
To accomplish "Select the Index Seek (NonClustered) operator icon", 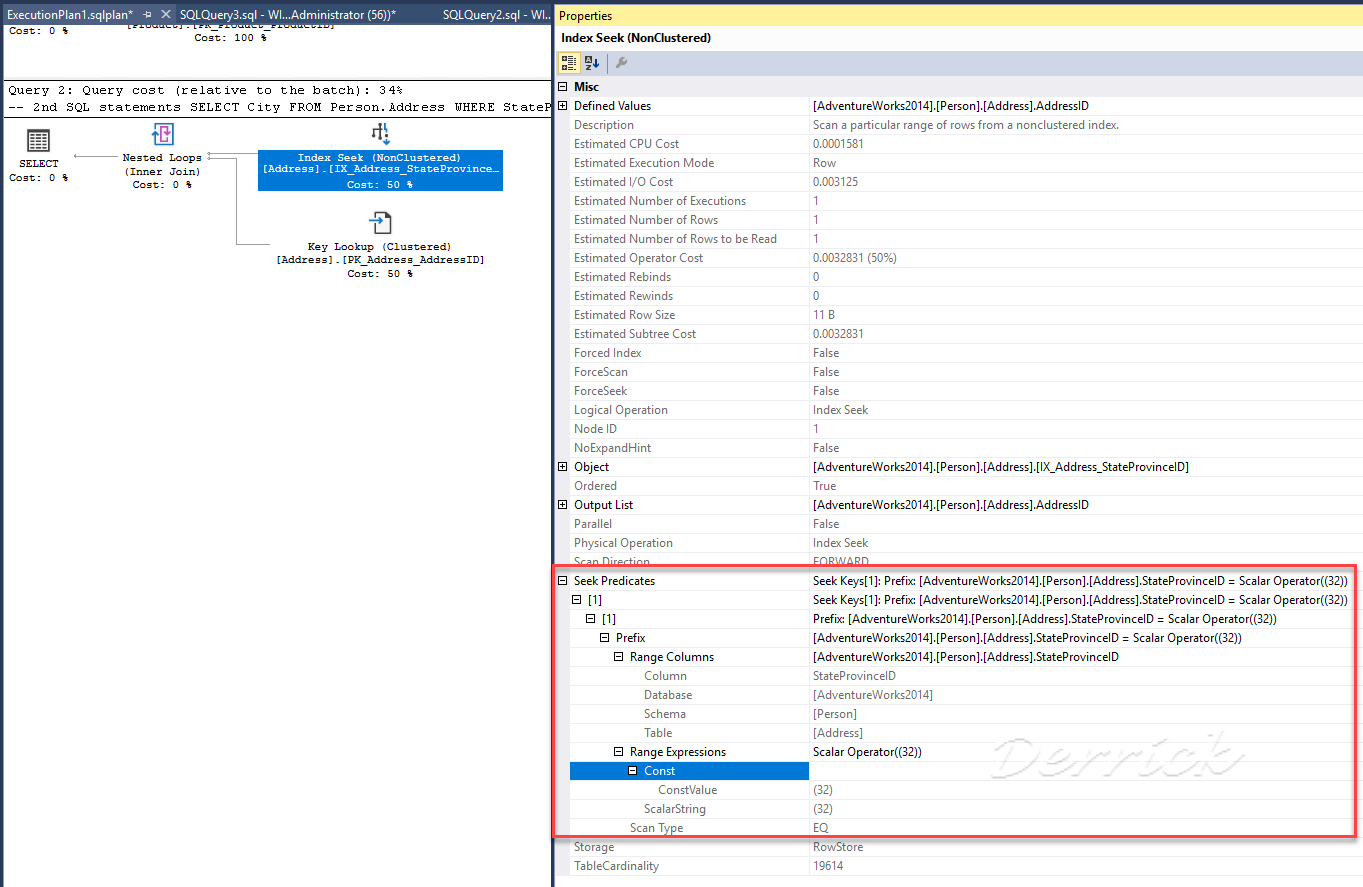I will [380, 133].
